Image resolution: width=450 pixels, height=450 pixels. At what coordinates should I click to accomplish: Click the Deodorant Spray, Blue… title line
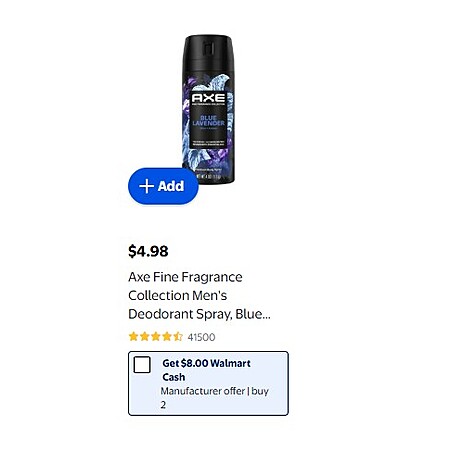199,314
